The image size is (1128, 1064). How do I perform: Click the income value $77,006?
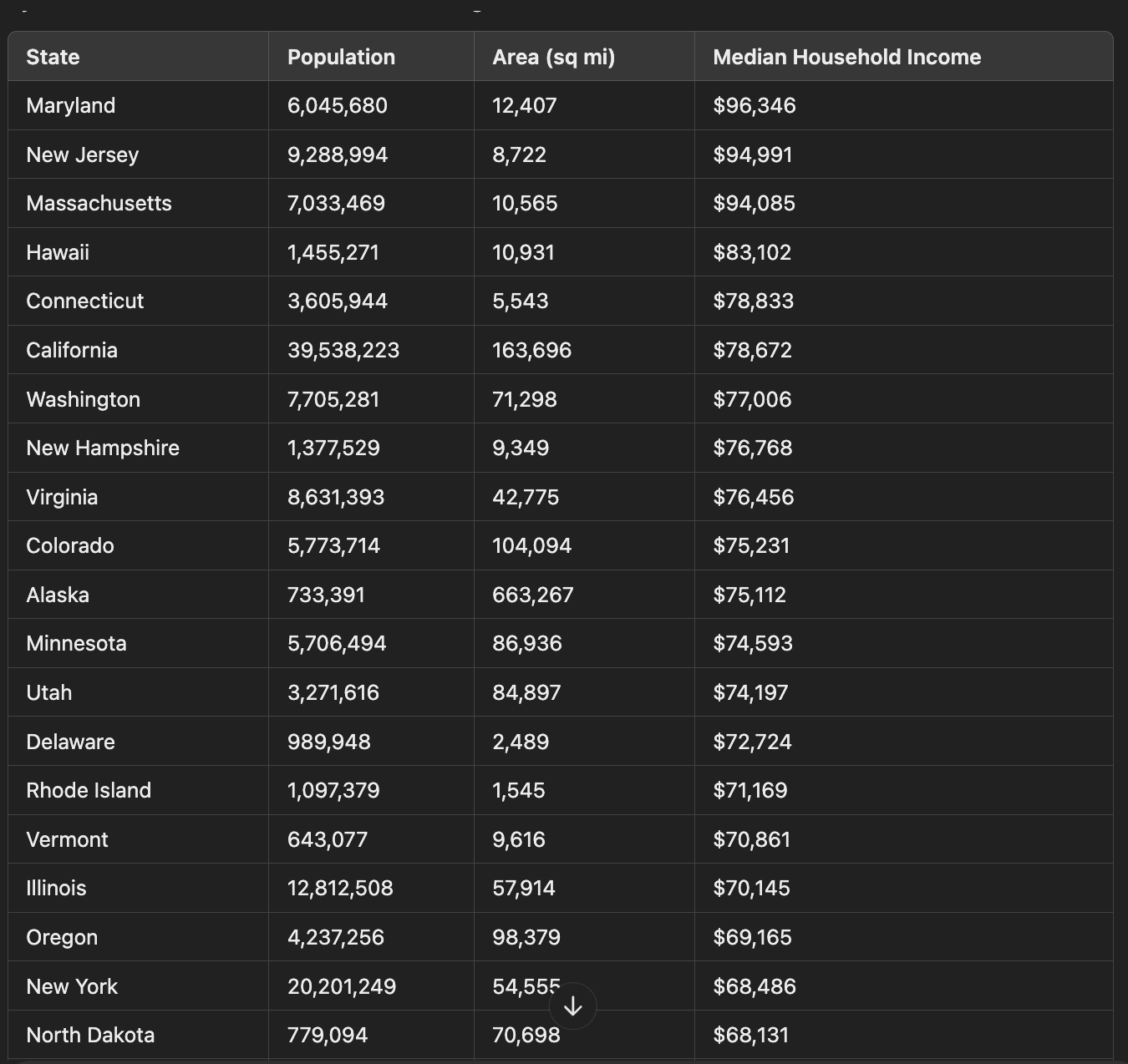[x=752, y=399]
